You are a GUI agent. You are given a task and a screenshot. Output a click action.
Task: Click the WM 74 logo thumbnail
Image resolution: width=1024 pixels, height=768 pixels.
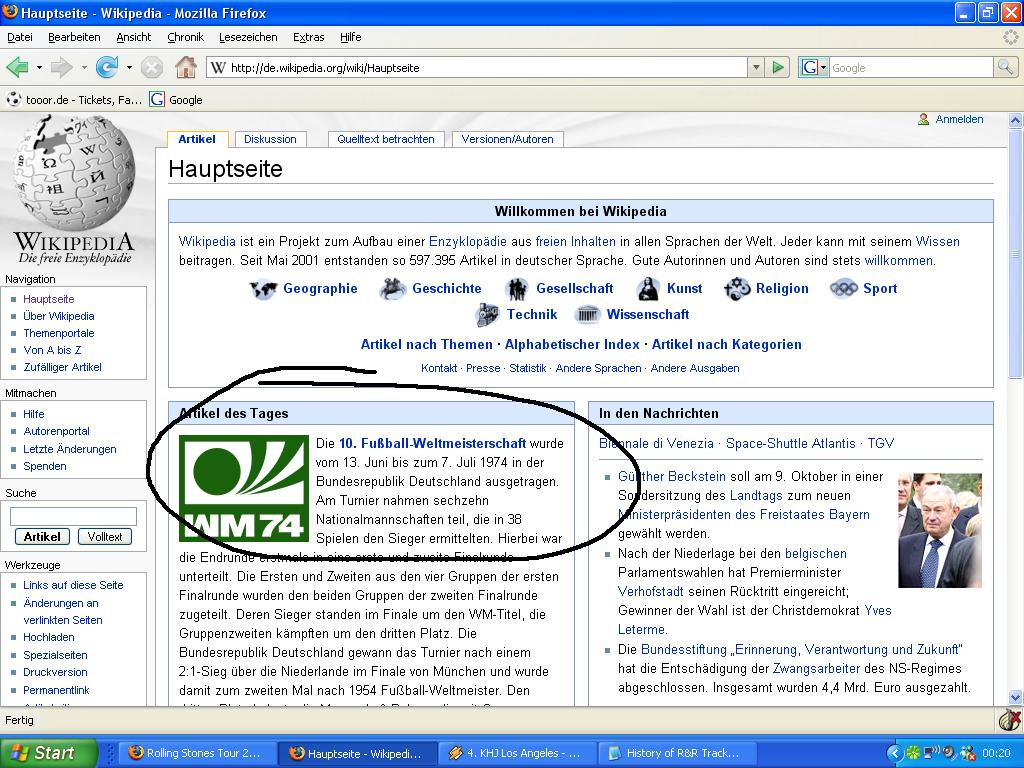tap(243, 488)
